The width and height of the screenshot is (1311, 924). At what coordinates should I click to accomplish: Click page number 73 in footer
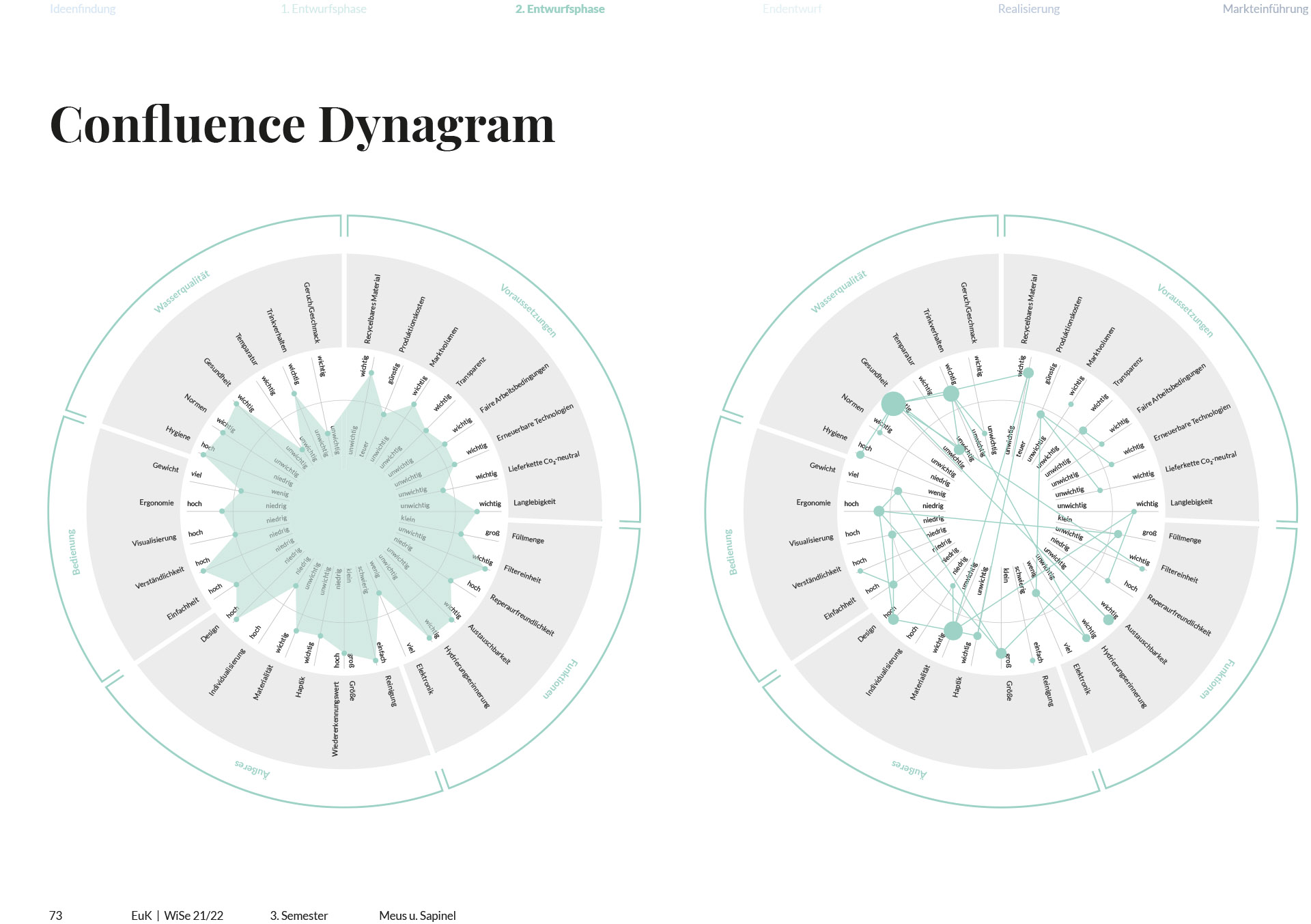56,915
